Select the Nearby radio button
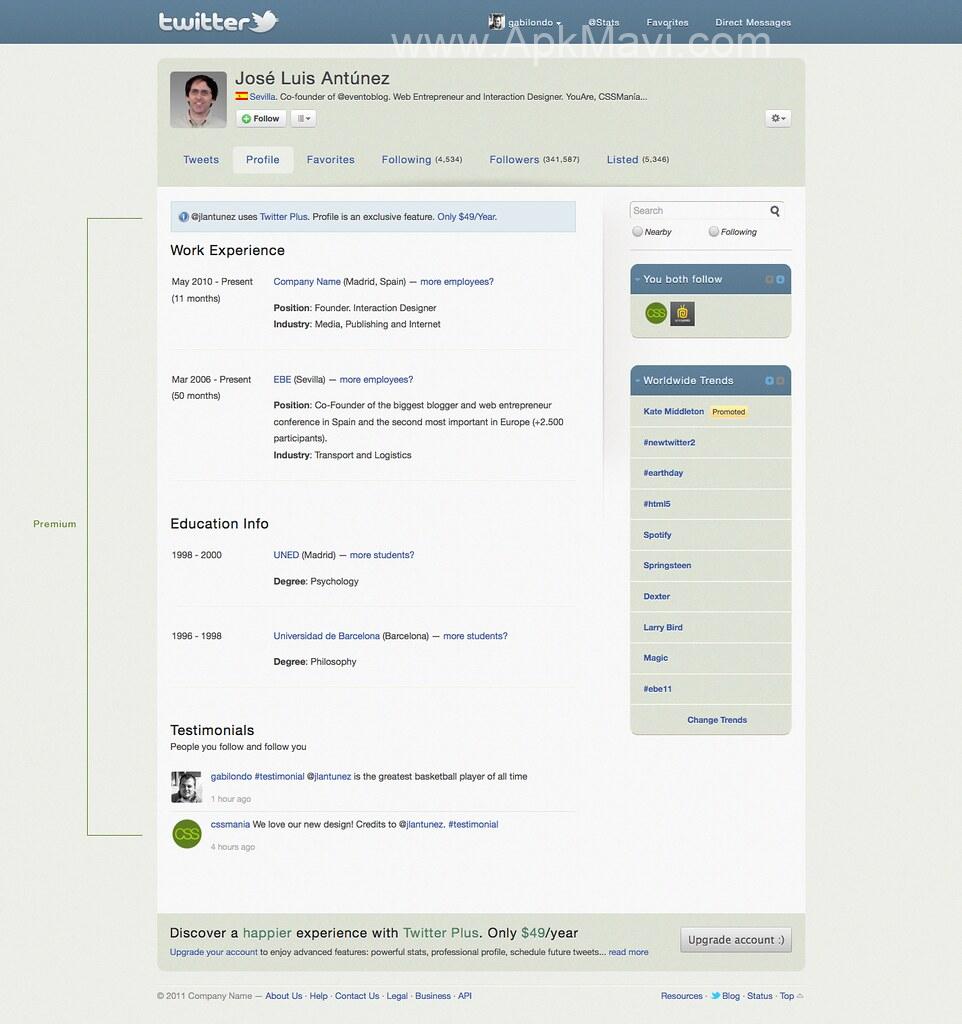Image resolution: width=962 pixels, height=1024 pixels. [x=638, y=232]
